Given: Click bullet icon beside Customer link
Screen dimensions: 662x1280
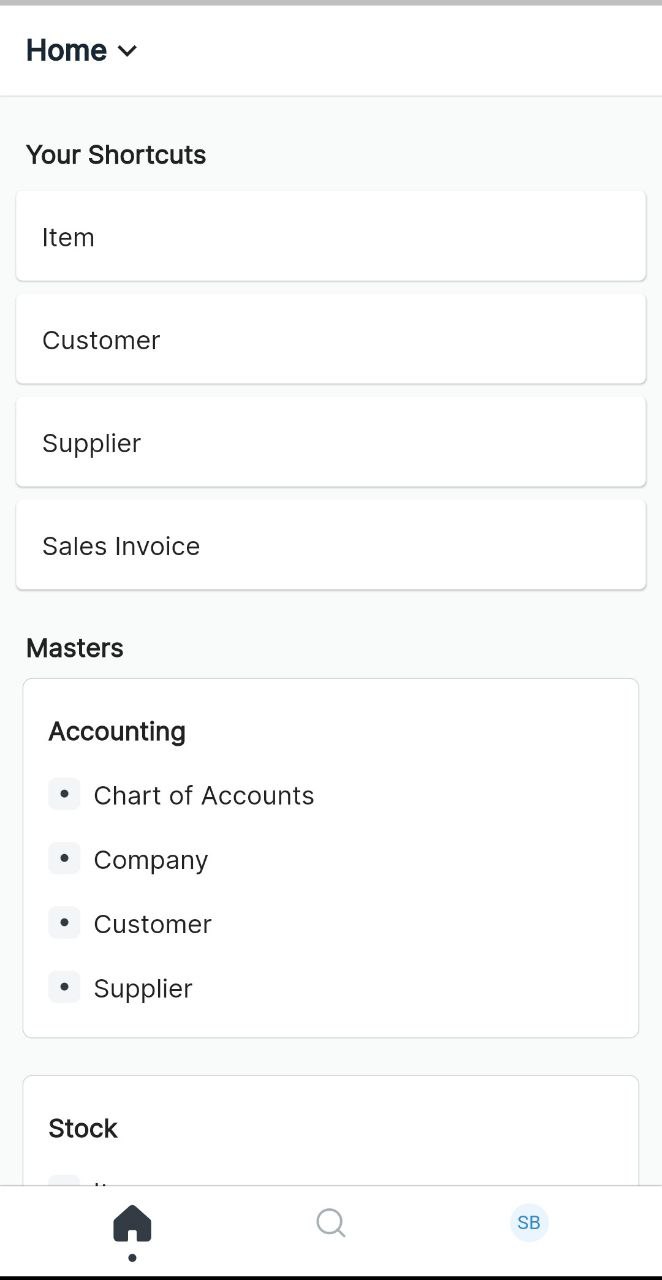Looking at the screenshot, I should (x=64, y=923).
